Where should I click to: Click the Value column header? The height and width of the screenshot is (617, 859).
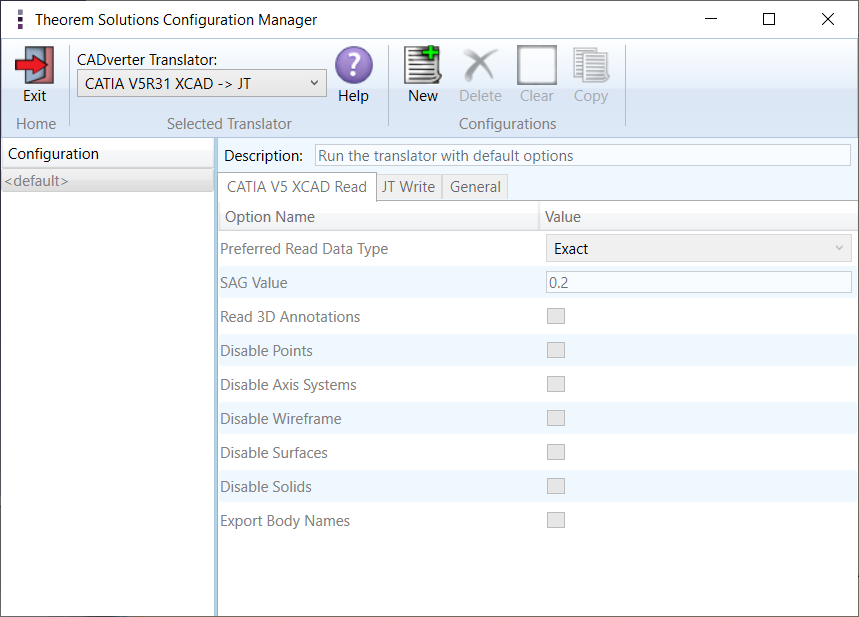(698, 217)
